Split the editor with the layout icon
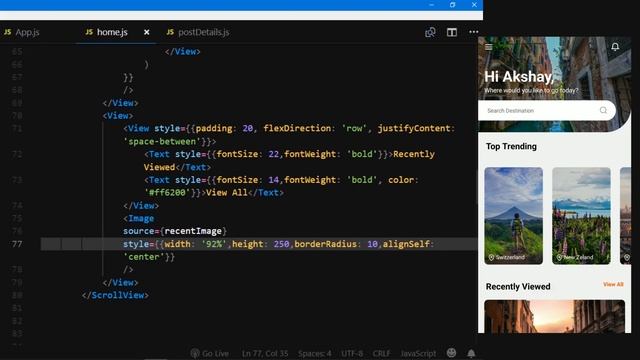 coord(452,32)
